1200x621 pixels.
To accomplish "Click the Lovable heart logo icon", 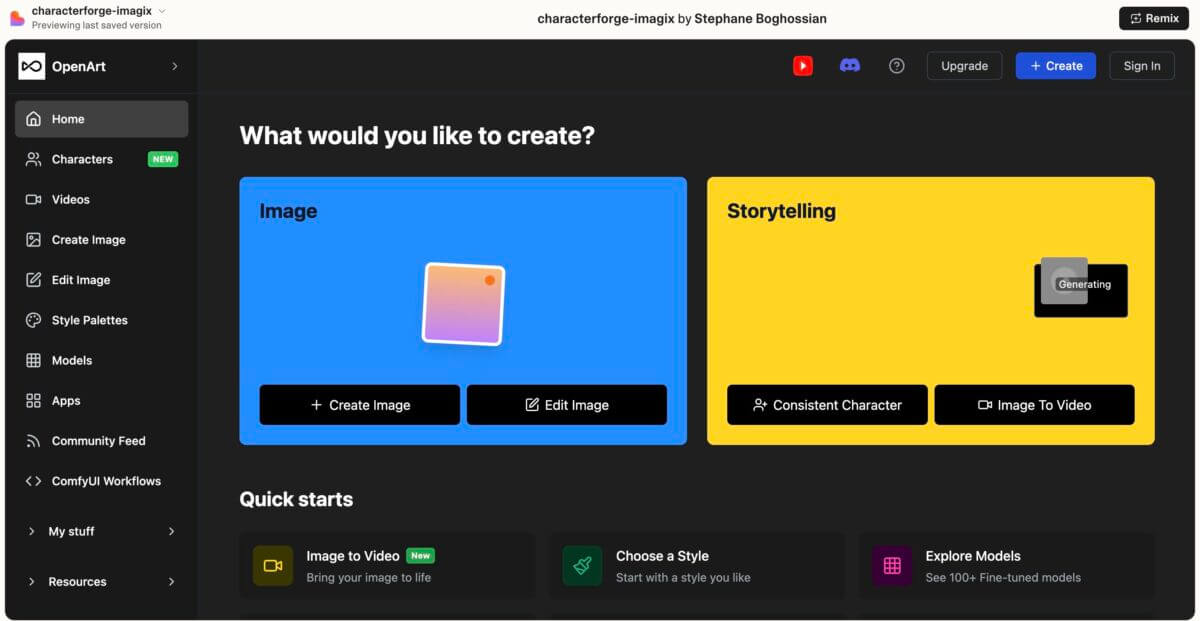I will click(17, 18).
